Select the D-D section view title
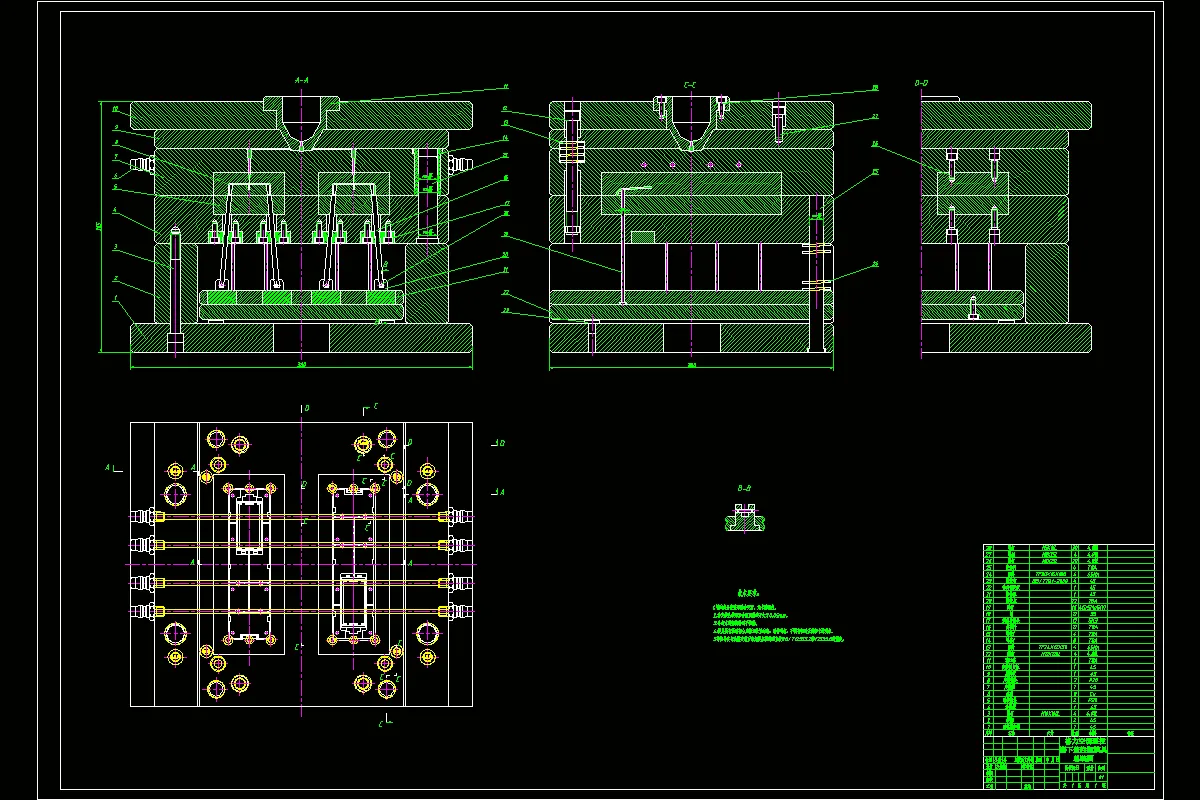The height and width of the screenshot is (800, 1200). [x=921, y=82]
